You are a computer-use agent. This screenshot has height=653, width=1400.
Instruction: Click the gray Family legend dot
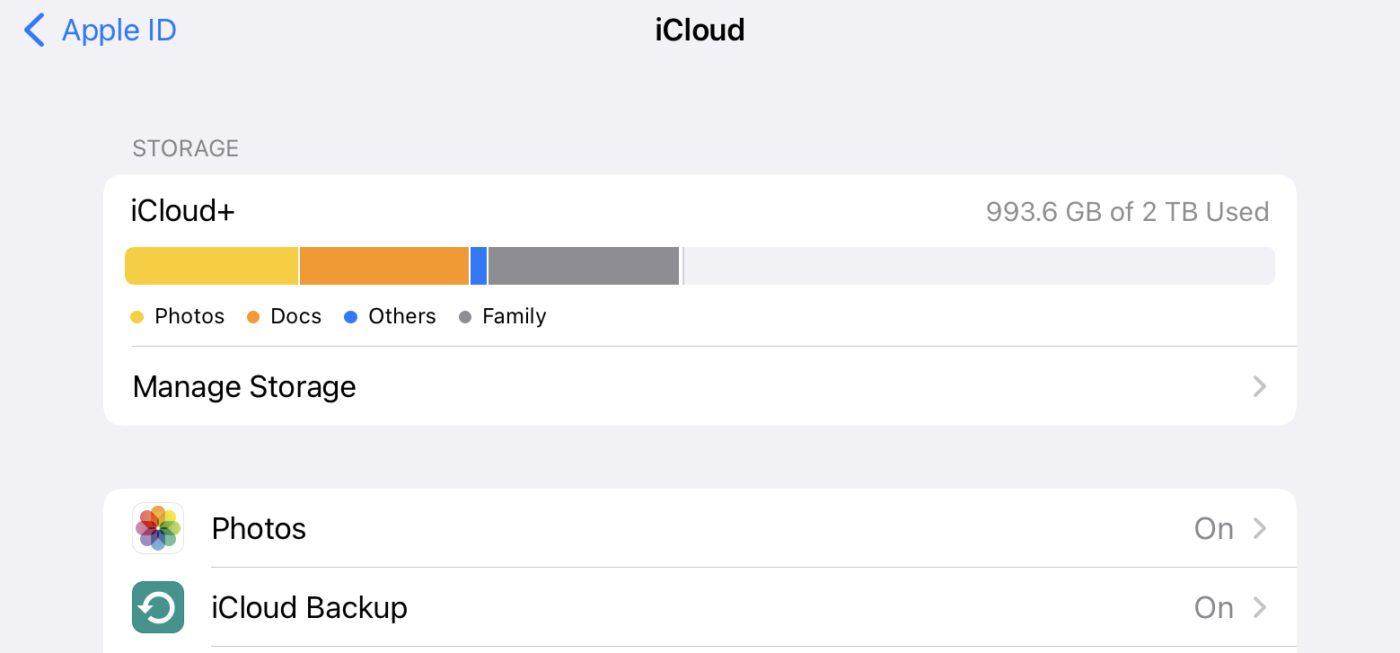pos(465,317)
